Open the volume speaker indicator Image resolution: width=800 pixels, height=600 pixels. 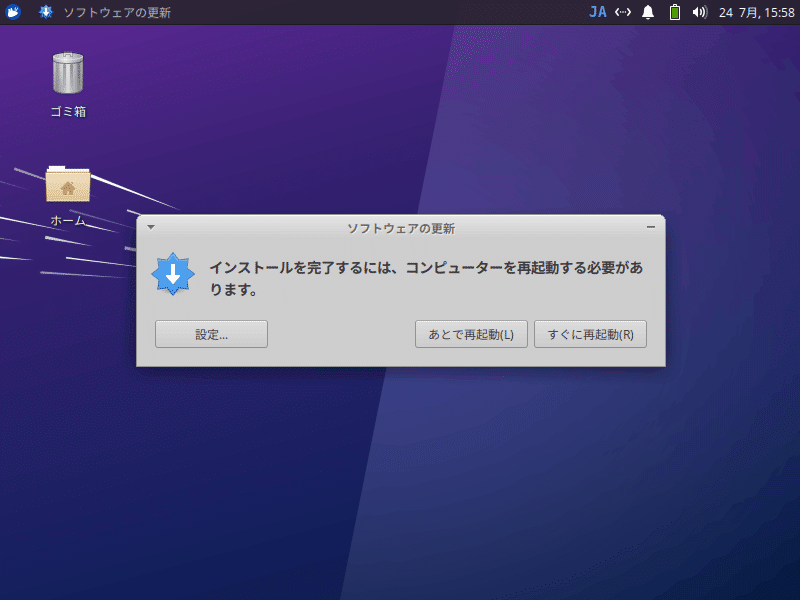699,12
